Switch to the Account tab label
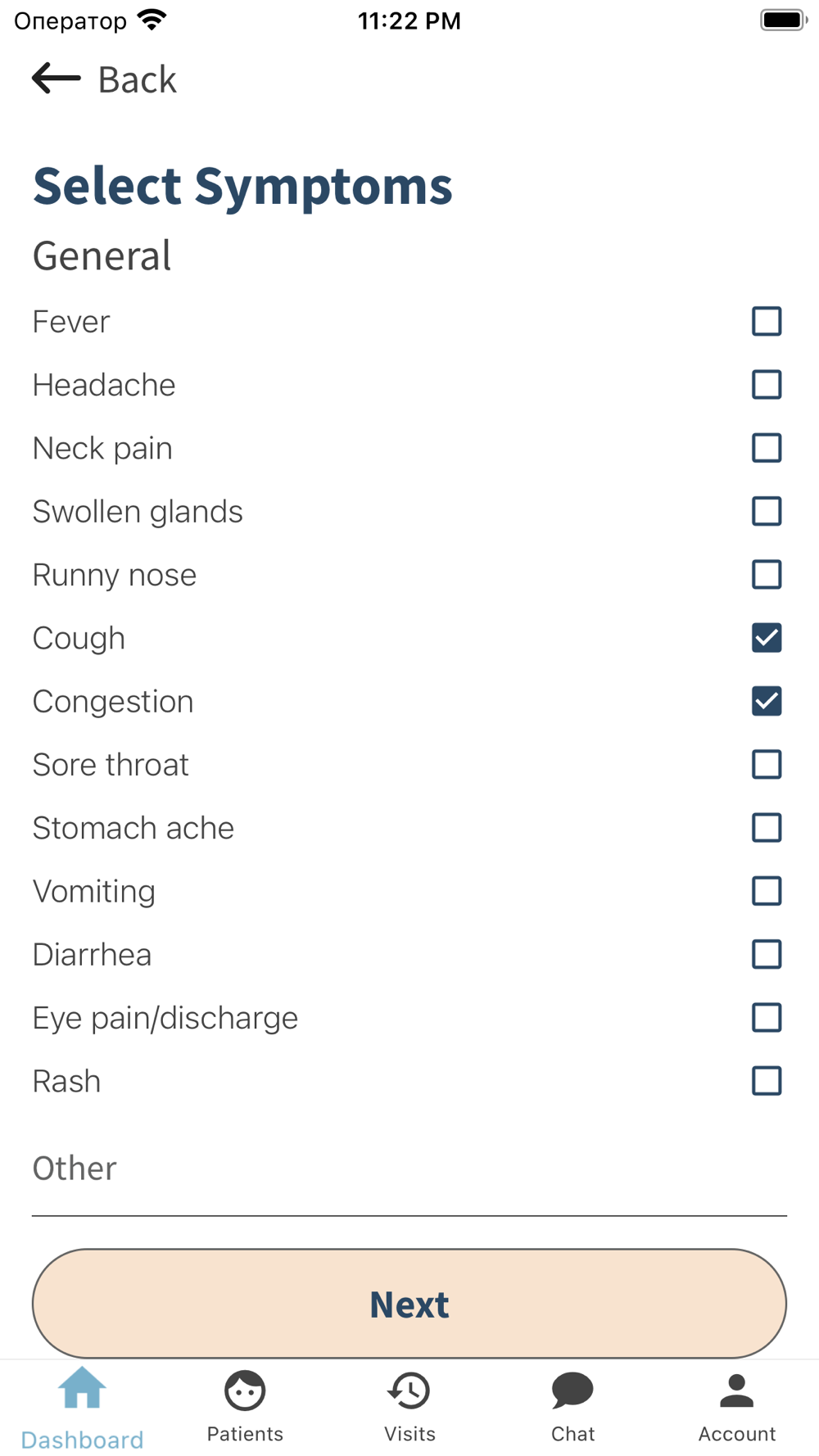 pyautogui.click(x=736, y=1434)
